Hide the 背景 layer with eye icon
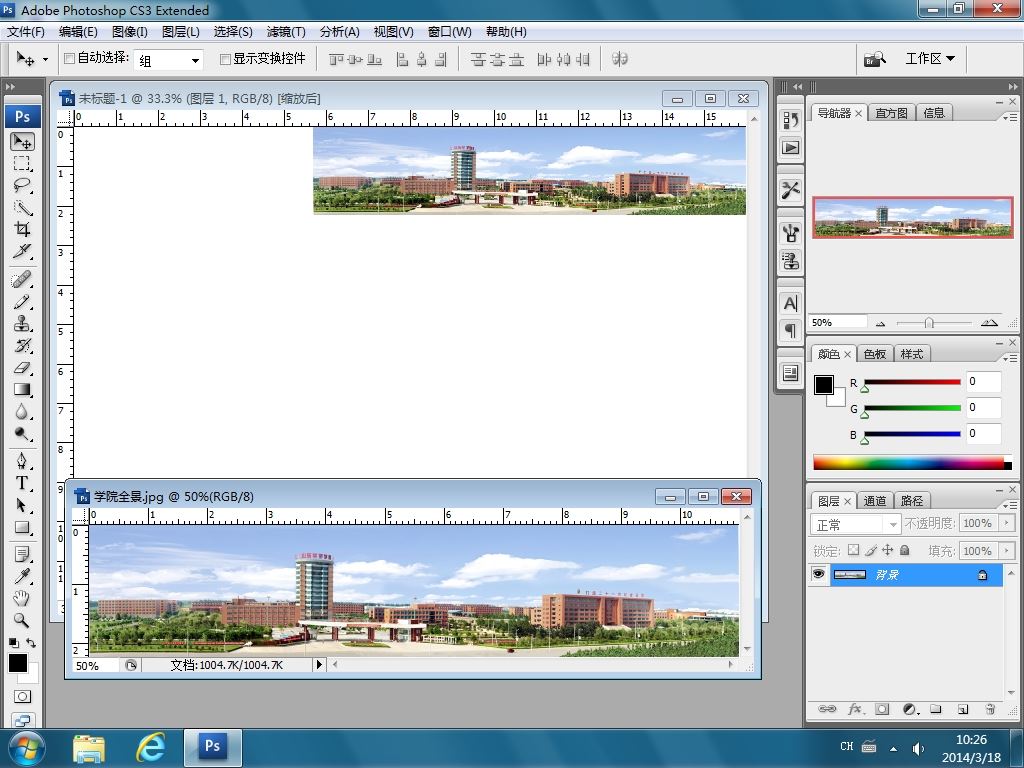1024x768 pixels. [x=819, y=575]
